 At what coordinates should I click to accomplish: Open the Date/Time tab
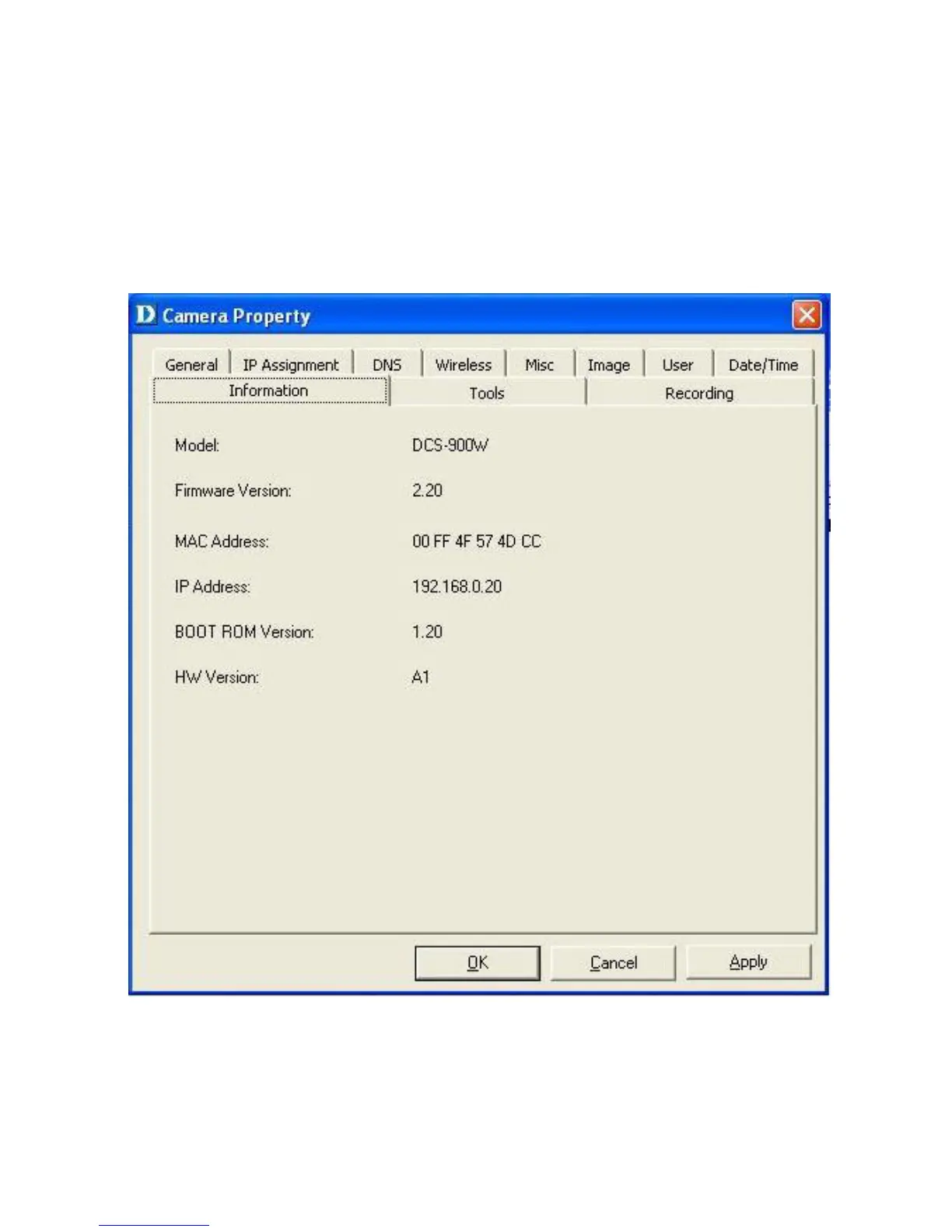(763, 365)
